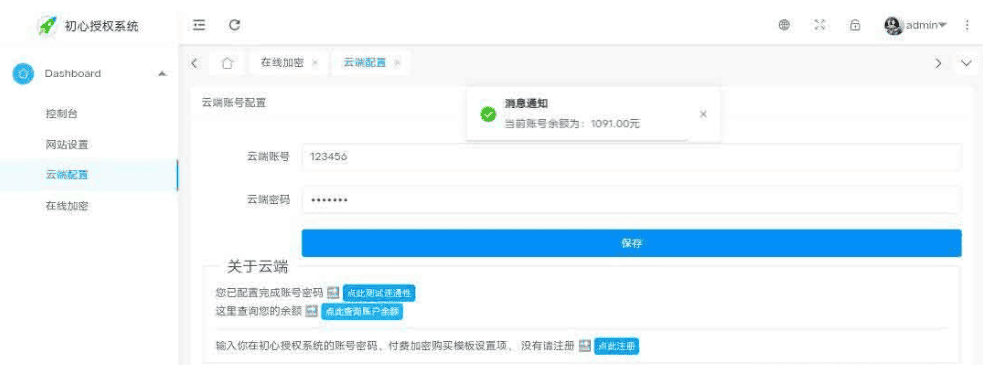Click the blue 保存 button
Viewport: 983px width, 365px height.
pos(631,243)
